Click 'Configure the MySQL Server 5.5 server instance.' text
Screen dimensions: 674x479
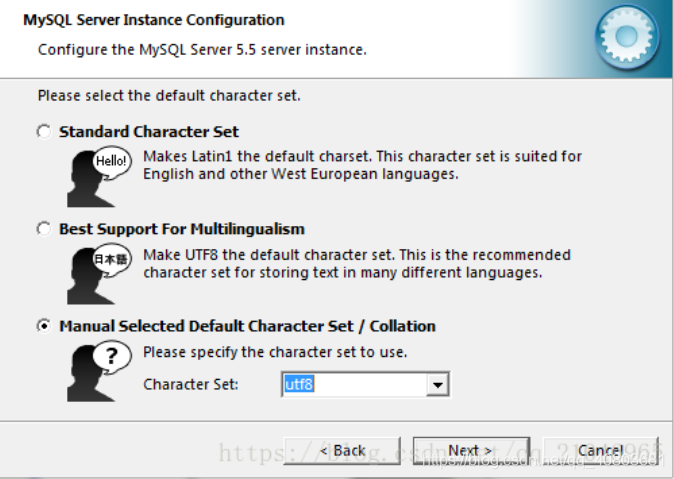[202, 50]
